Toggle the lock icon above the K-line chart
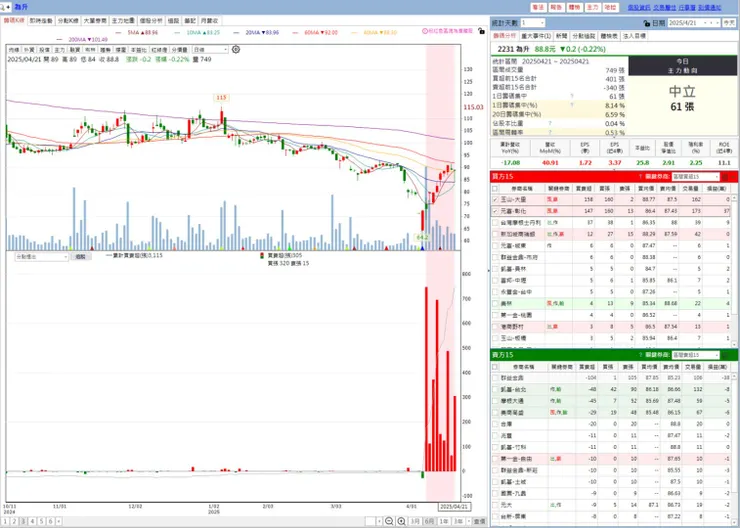This screenshot has height=528, width=740. (481, 31)
